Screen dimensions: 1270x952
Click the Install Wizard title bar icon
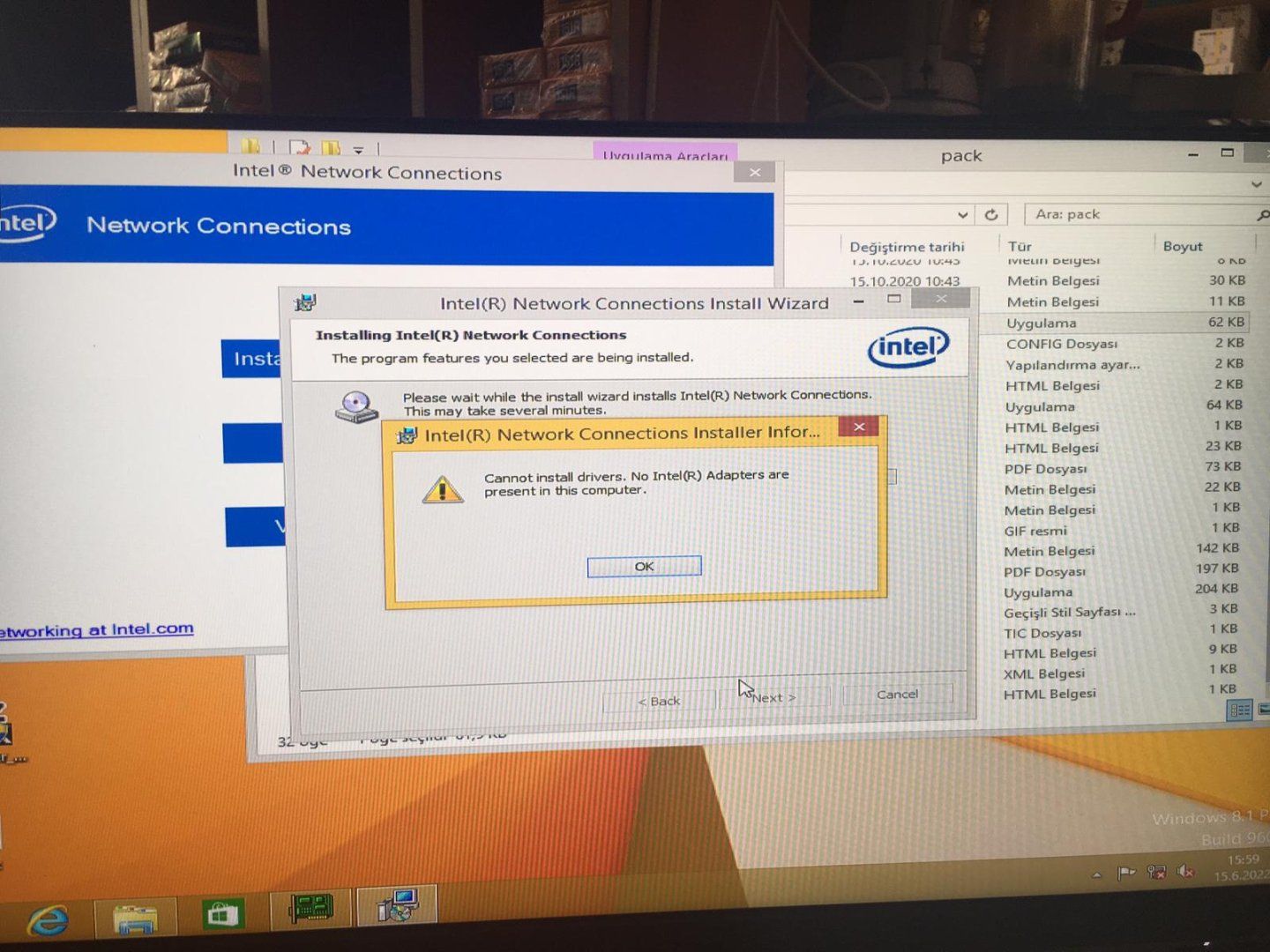(x=305, y=304)
